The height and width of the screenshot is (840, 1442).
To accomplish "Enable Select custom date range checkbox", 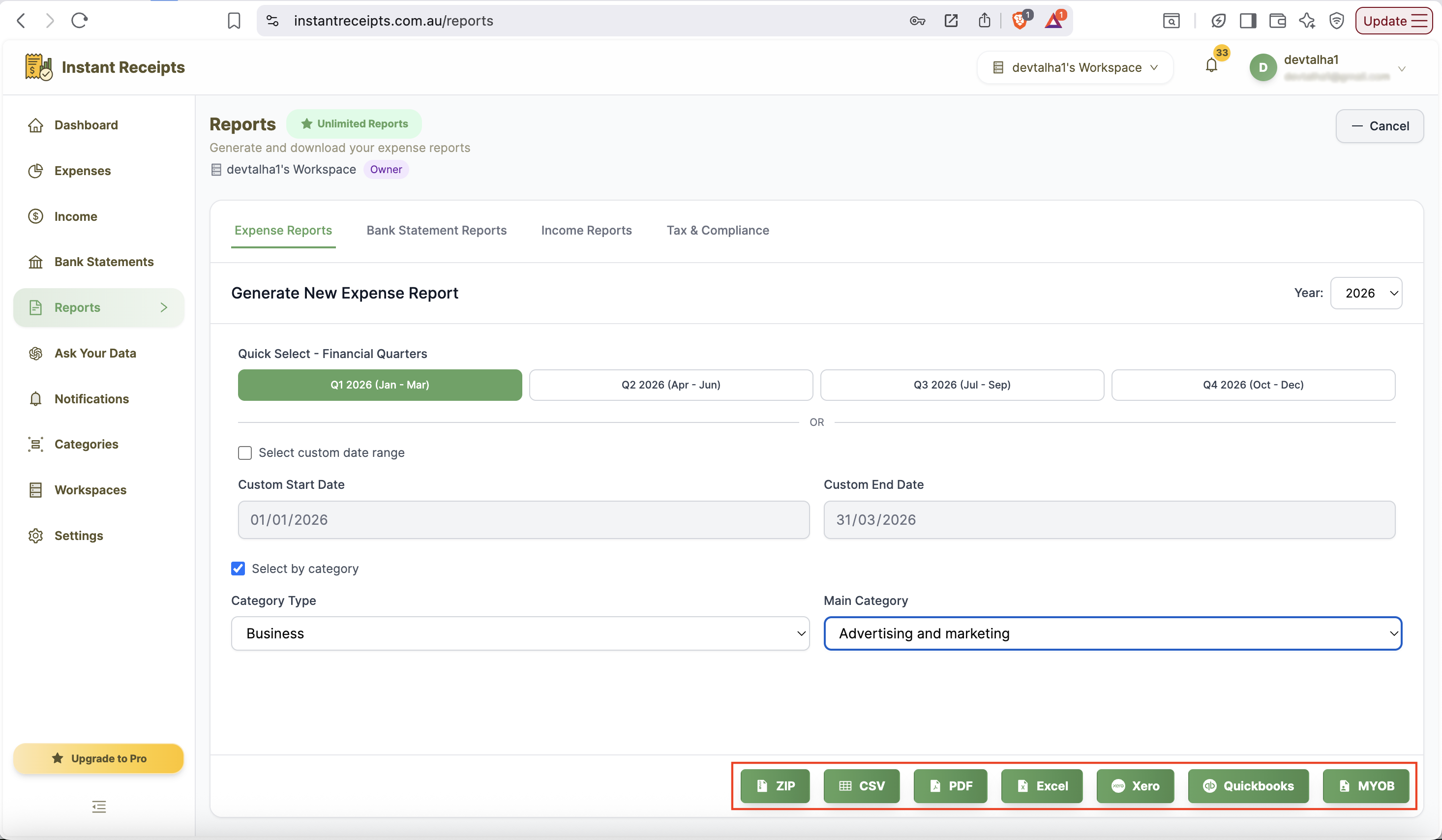I will (x=245, y=452).
